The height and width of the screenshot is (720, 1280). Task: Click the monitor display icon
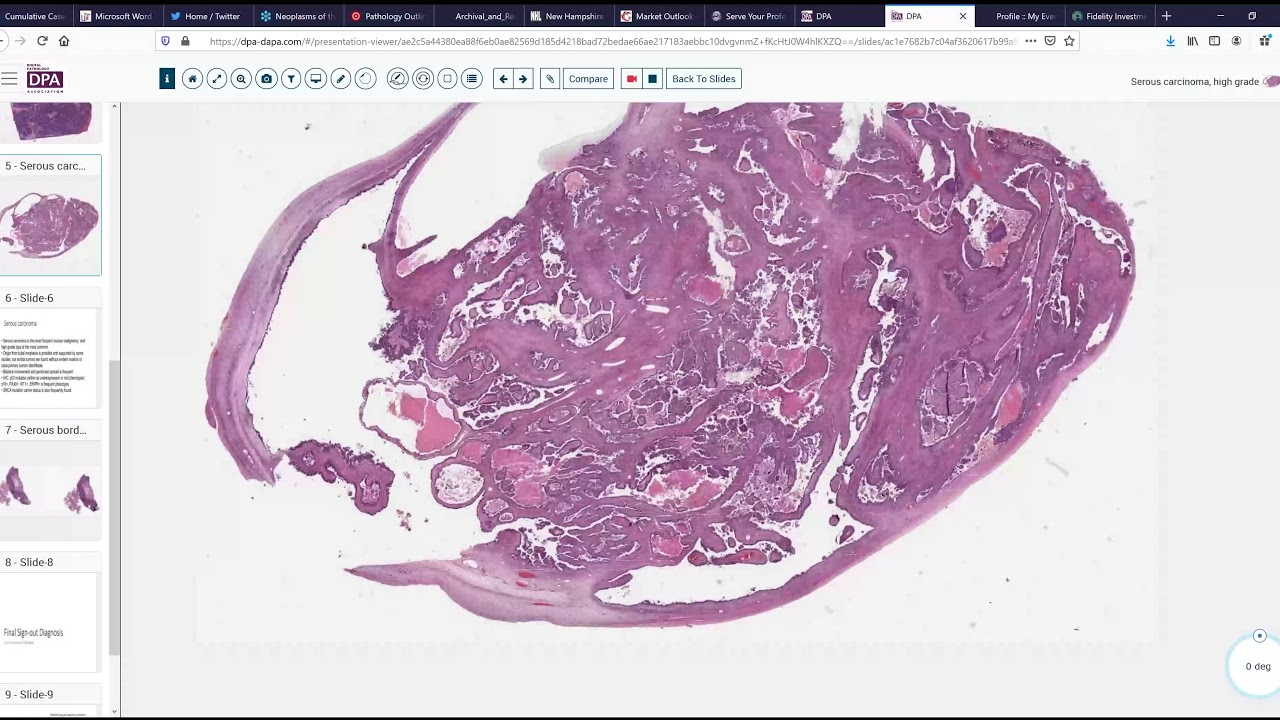click(x=316, y=79)
